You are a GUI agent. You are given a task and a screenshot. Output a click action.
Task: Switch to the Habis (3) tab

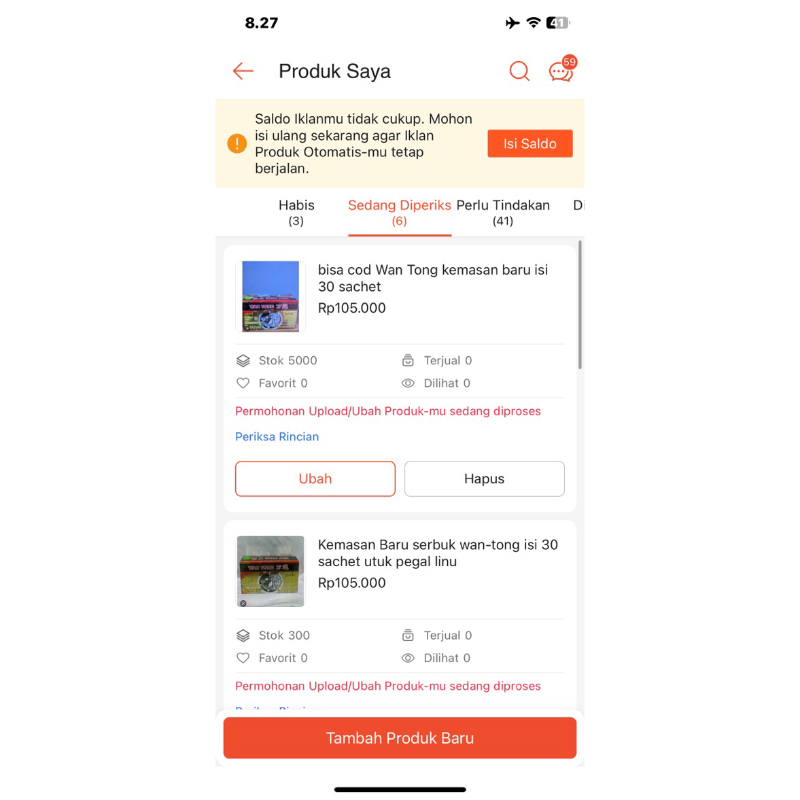click(x=296, y=212)
